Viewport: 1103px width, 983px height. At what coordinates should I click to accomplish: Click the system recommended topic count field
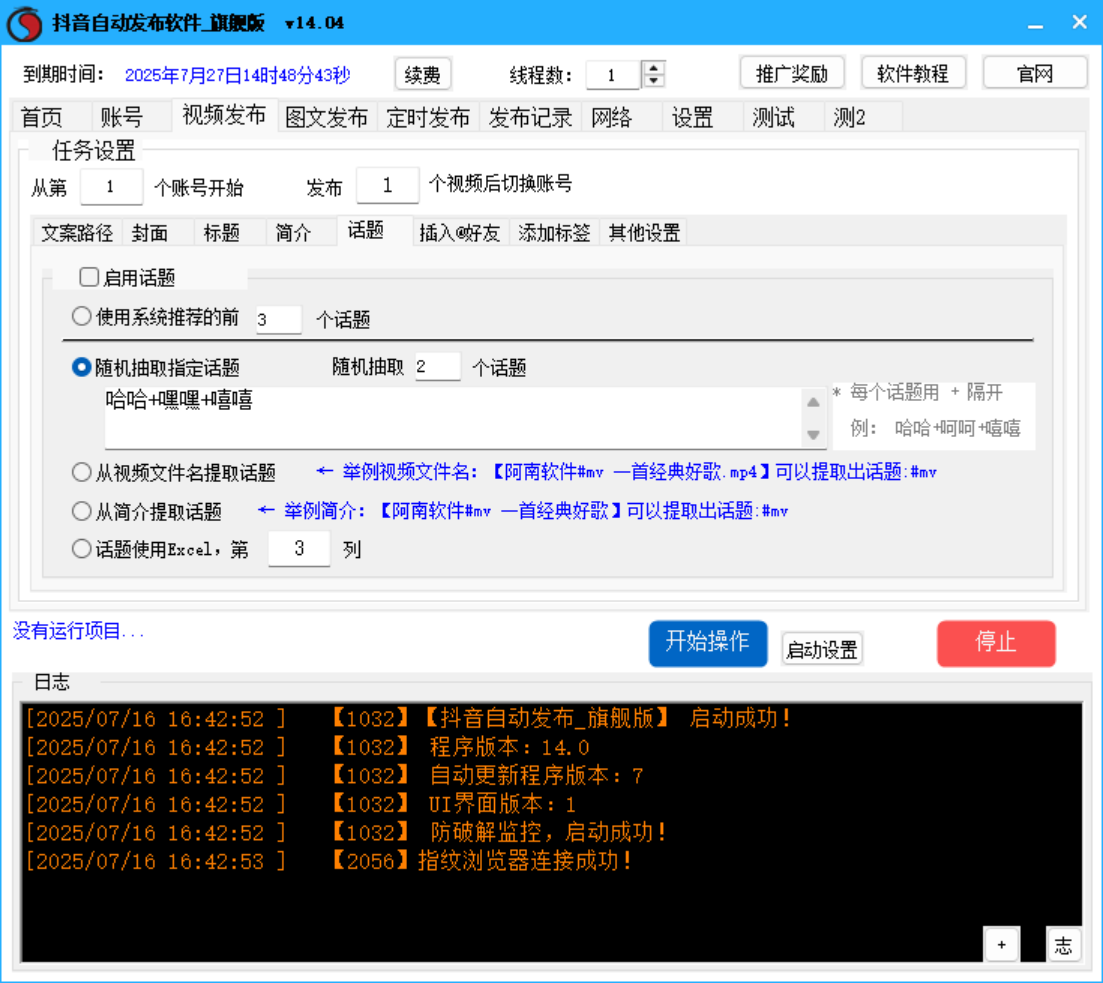click(279, 319)
